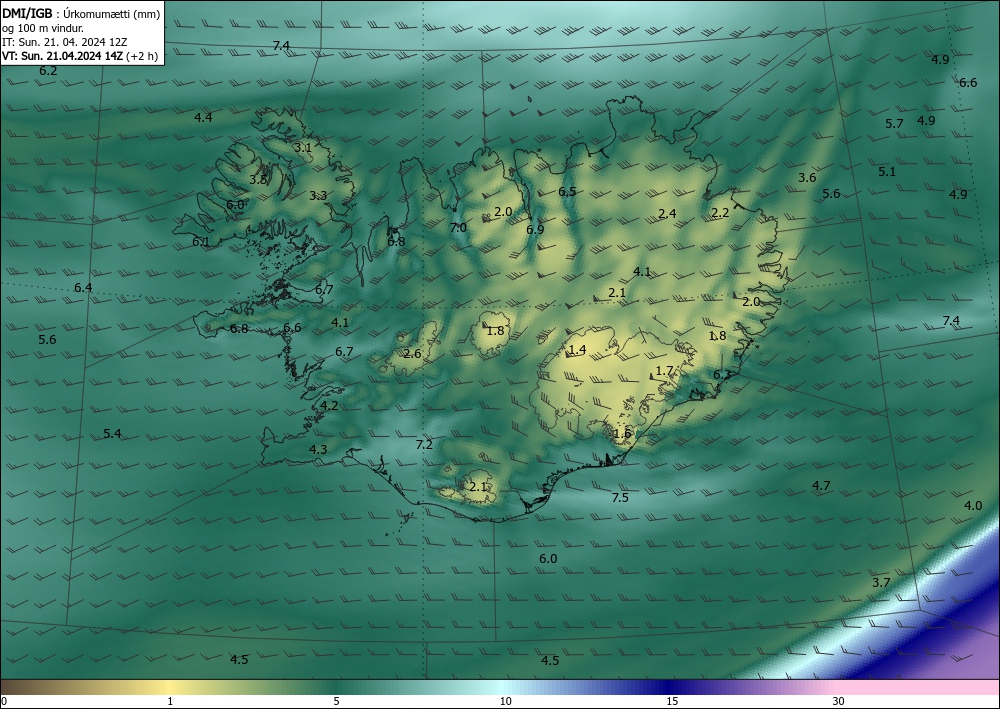The width and height of the screenshot is (1000, 709).
Task: Click the 'VT: Sun. 21.04.2024 14Z (+2 h)' line
Action: click(x=80, y=55)
